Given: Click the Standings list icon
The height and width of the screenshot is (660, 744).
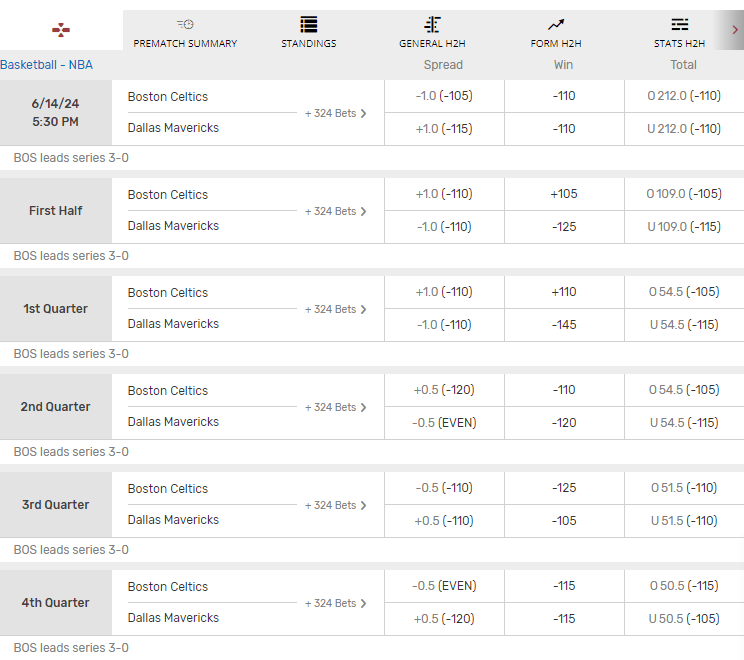Looking at the screenshot, I should tap(308, 24).
